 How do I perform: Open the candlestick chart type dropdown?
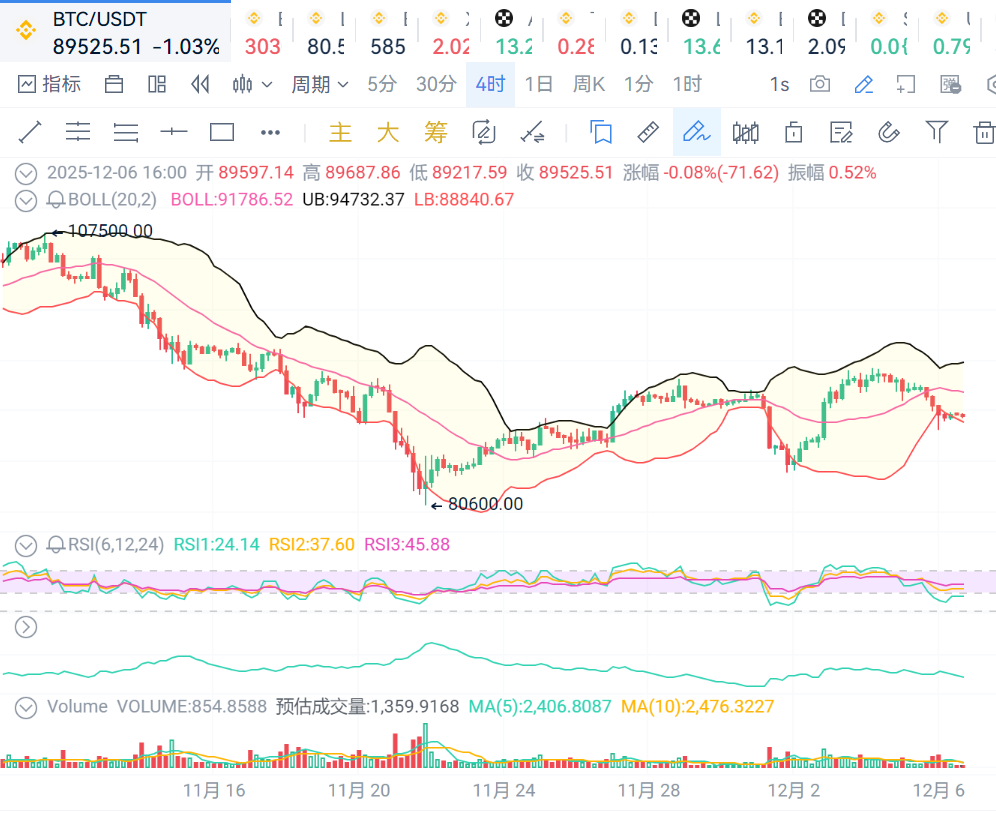(252, 84)
